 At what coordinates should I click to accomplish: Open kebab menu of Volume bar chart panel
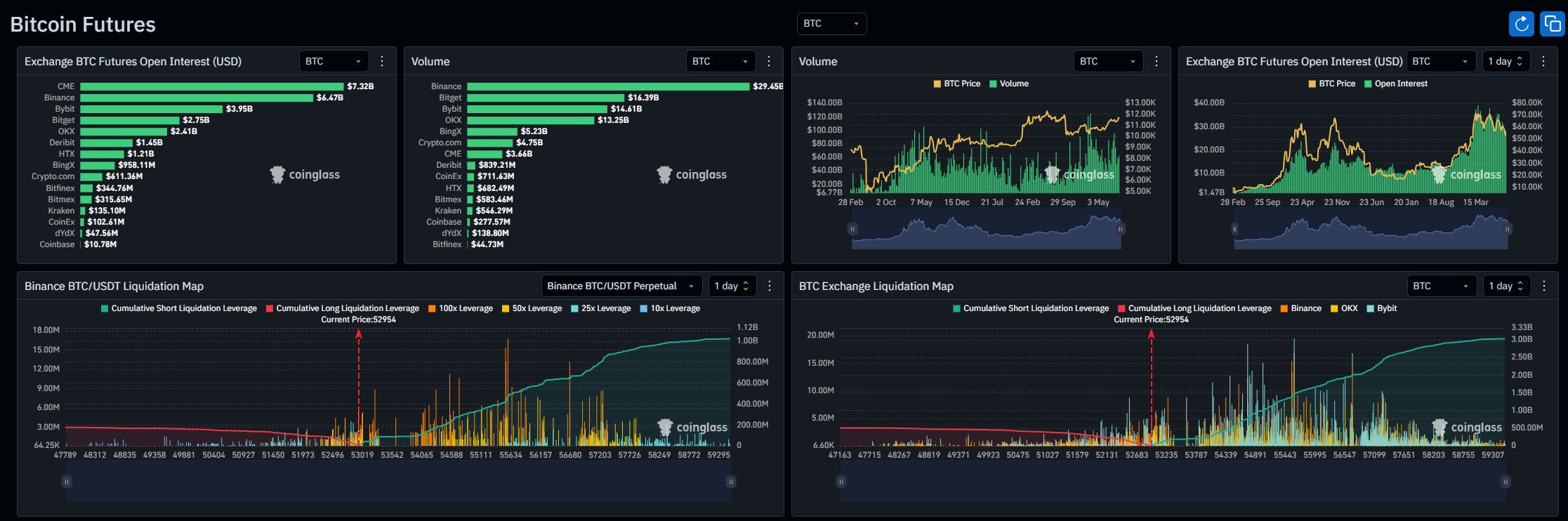coord(769,61)
